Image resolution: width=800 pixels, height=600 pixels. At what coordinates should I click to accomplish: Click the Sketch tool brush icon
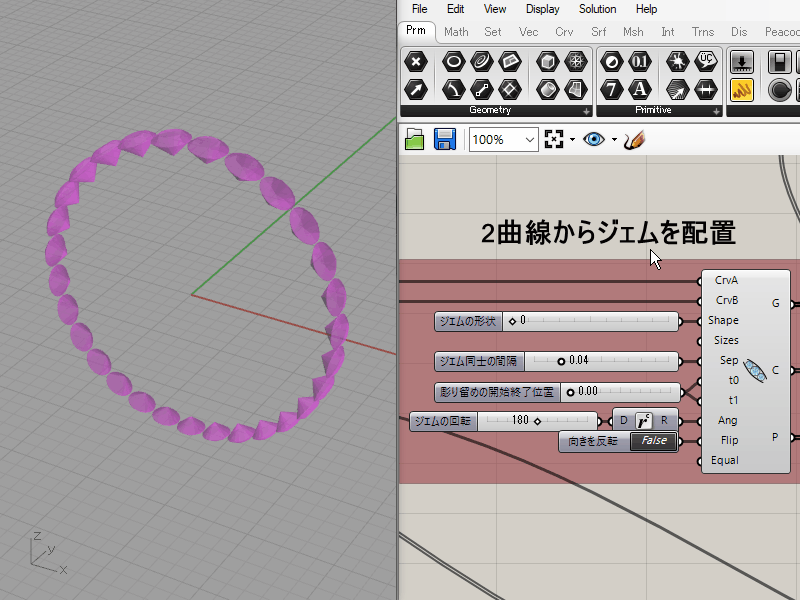(x=634, y=140)
